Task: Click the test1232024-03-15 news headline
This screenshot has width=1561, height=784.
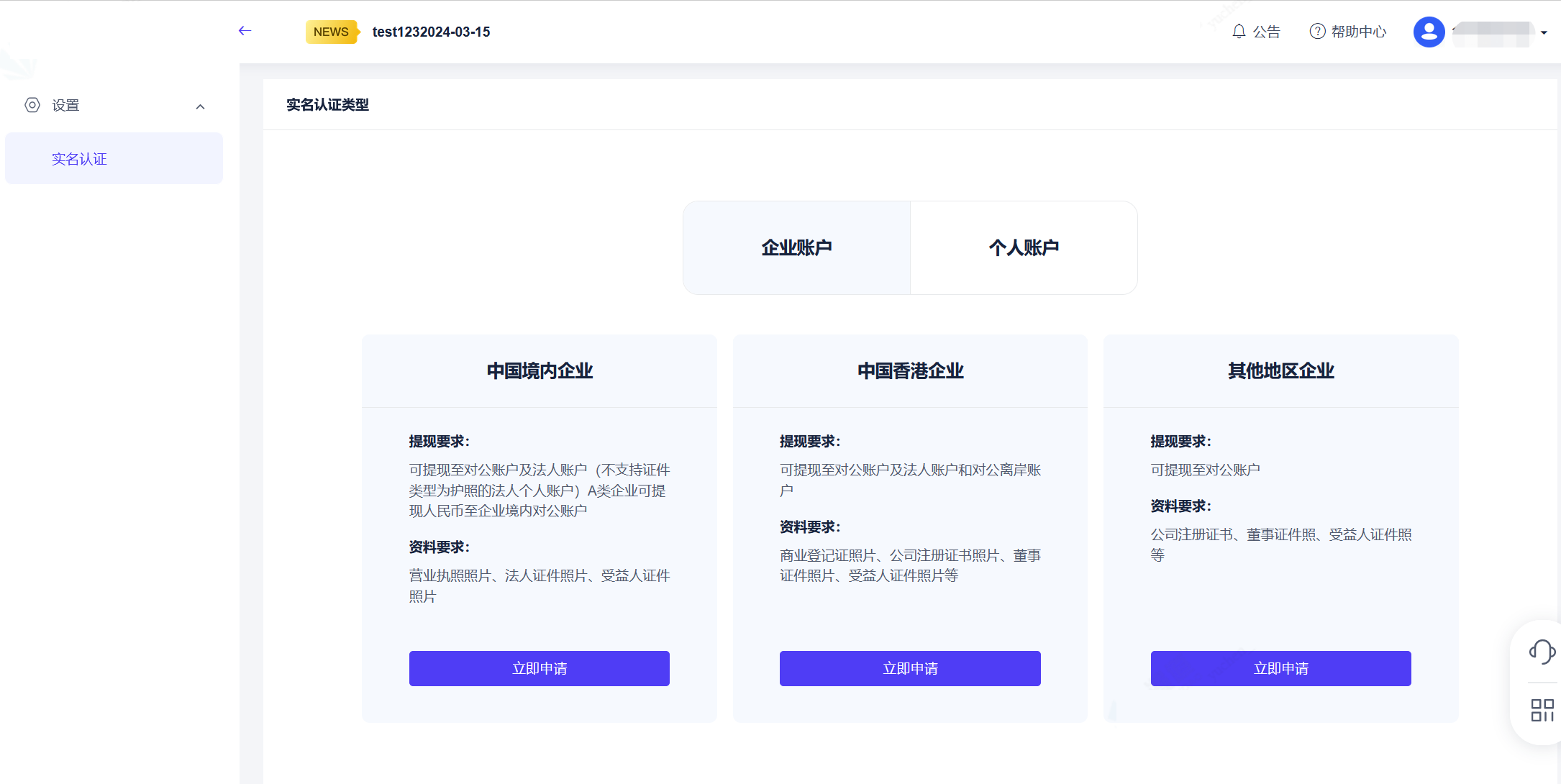Action: (431, 32)
